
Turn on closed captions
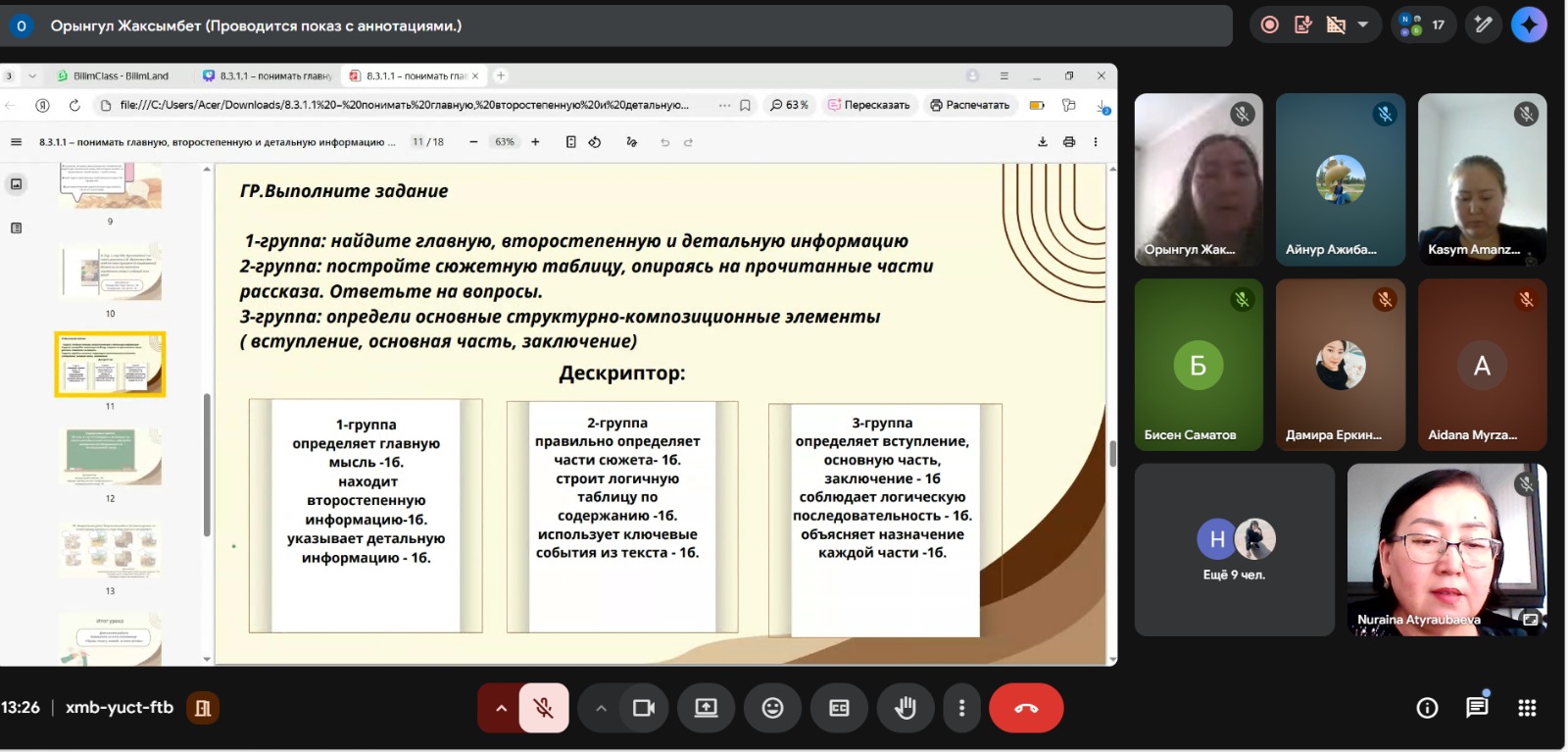coord(839,708)
